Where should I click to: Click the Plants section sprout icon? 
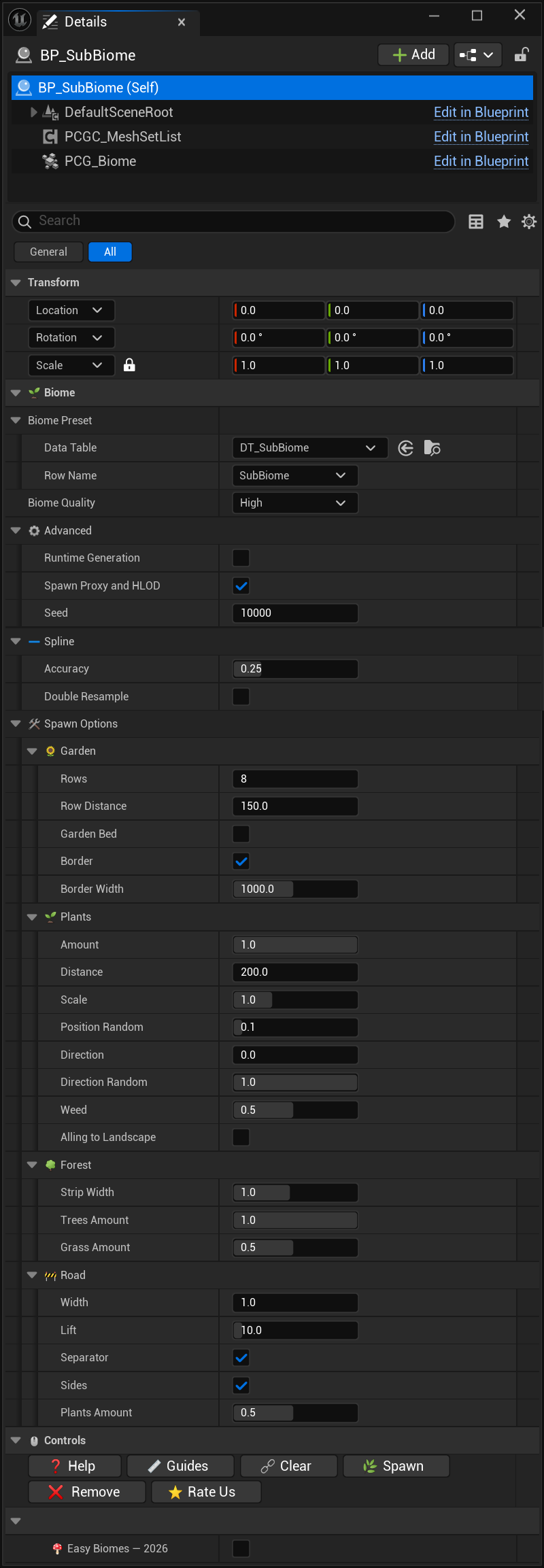50,917
